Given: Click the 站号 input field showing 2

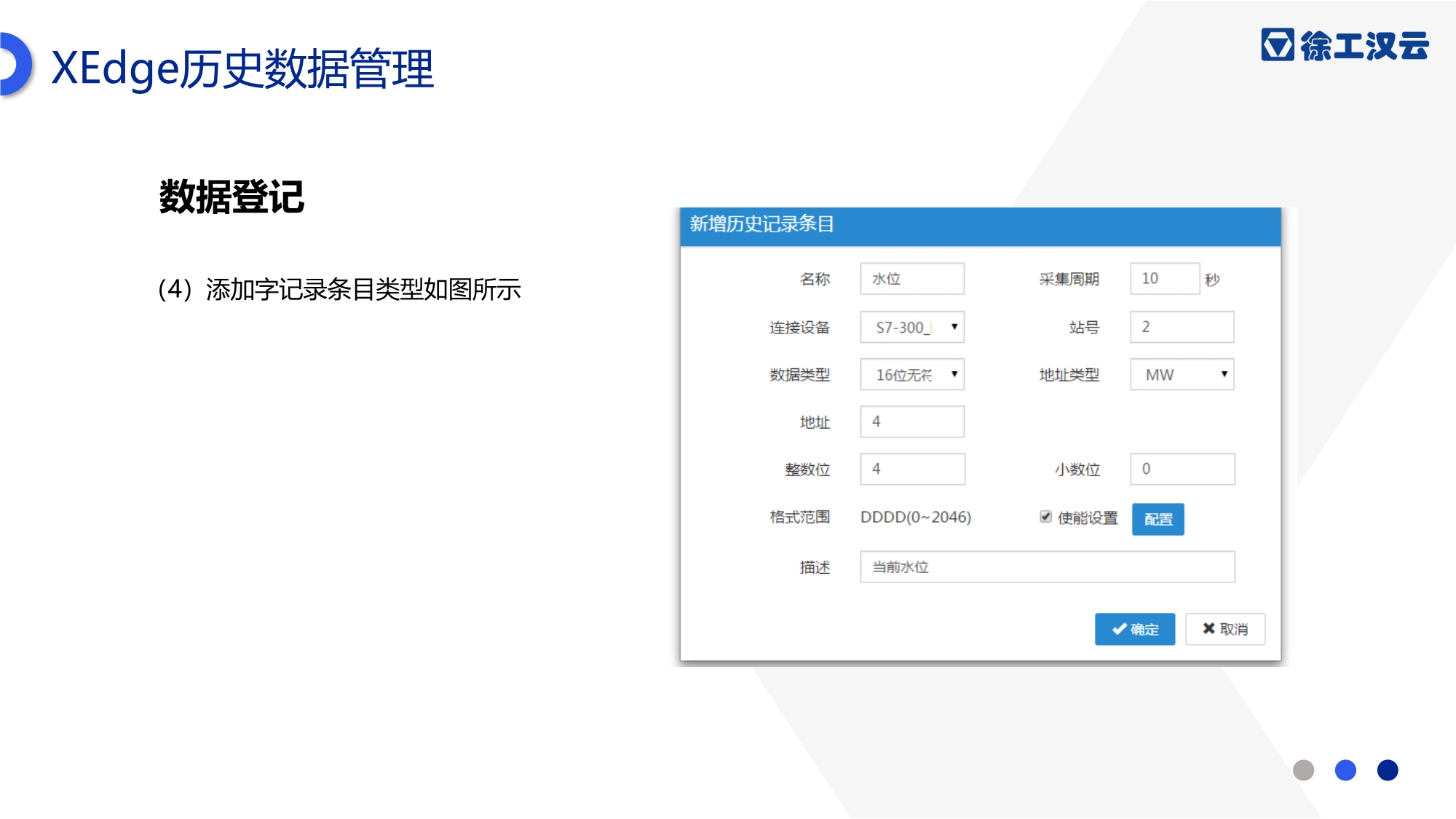Looking at the screenshot, I should tap(1182, 327).
